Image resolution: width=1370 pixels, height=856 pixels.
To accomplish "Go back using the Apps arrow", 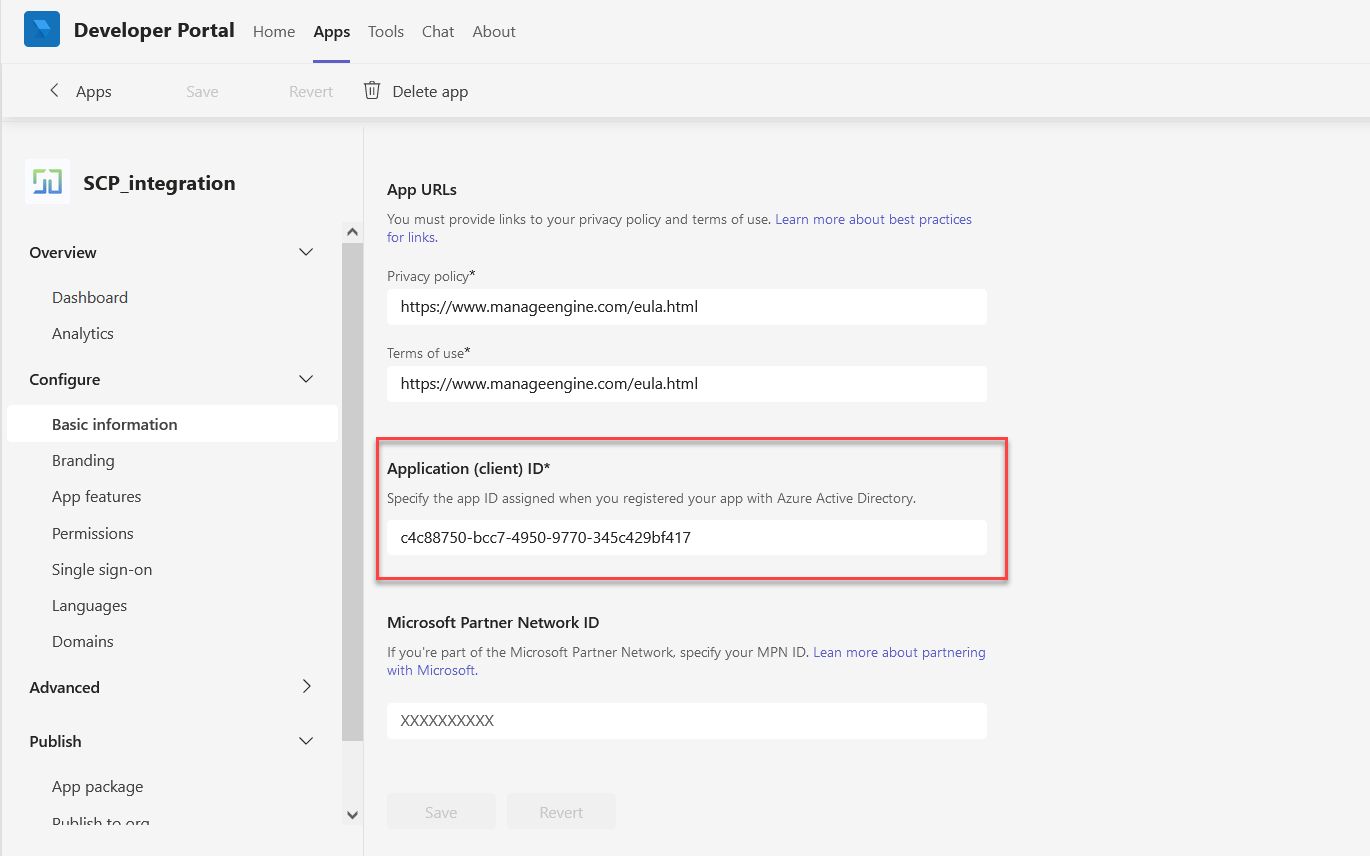I will [x=54, y=91].
